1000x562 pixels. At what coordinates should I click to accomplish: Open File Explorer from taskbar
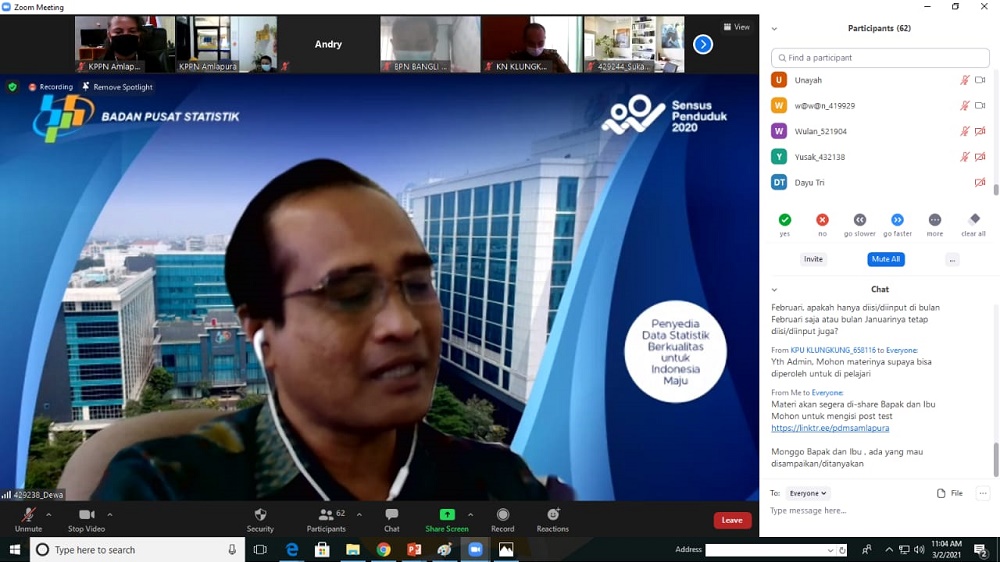pos(353,549)
